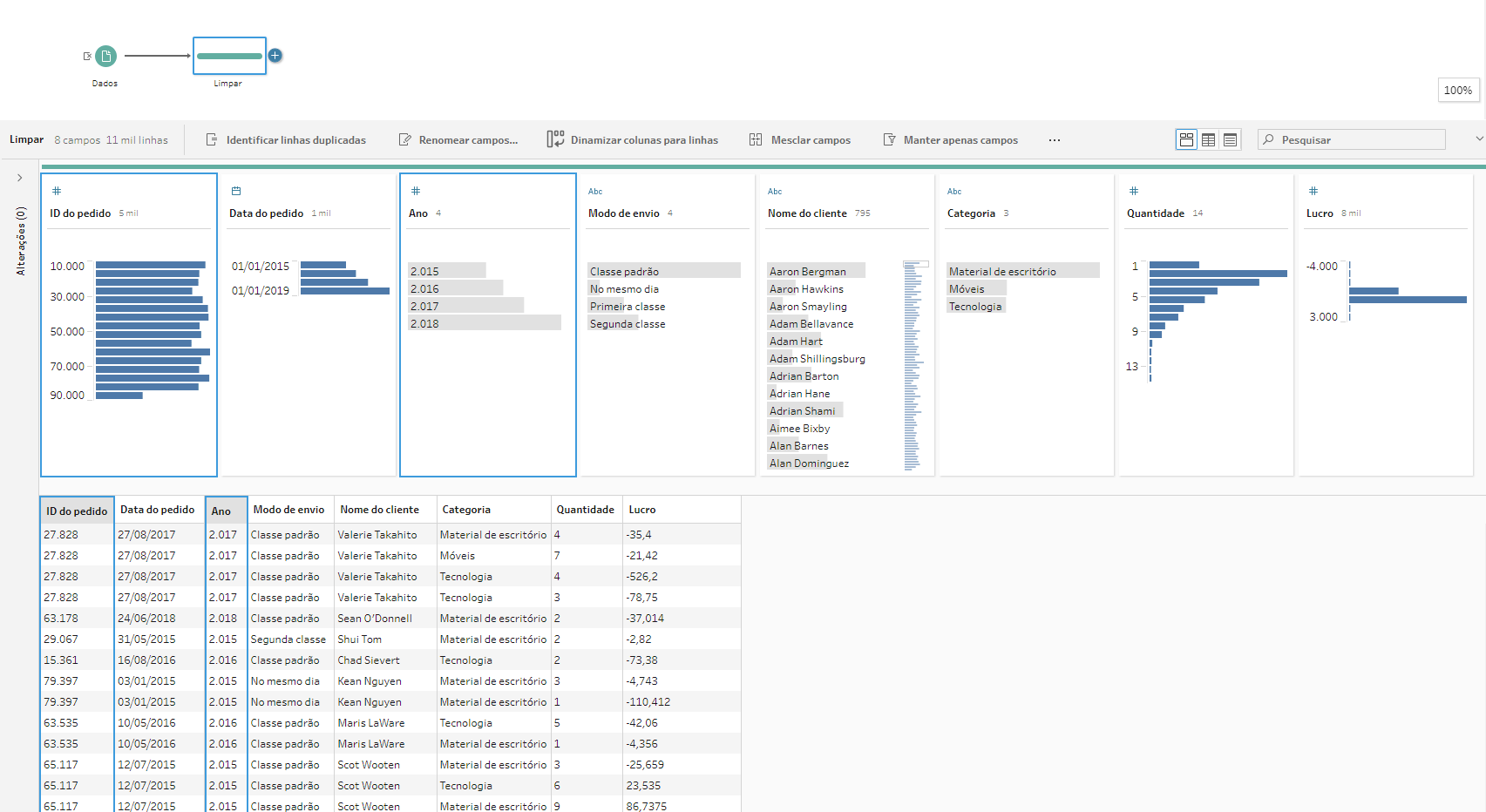The image size is (1486, 812).
Task: Click the Dados input step icon
Action: click(x=105, y=56)
